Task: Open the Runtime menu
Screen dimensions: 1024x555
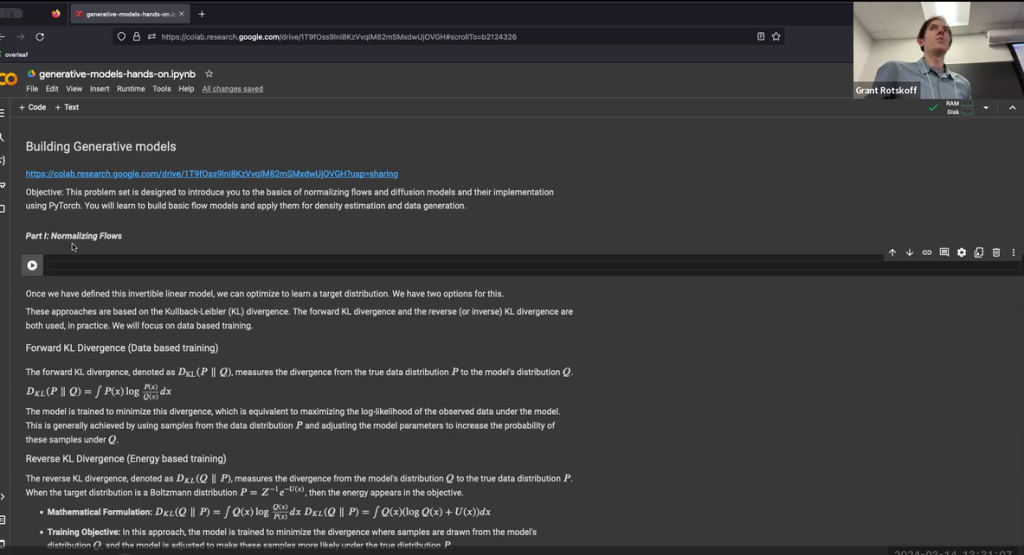Action: 131,89
